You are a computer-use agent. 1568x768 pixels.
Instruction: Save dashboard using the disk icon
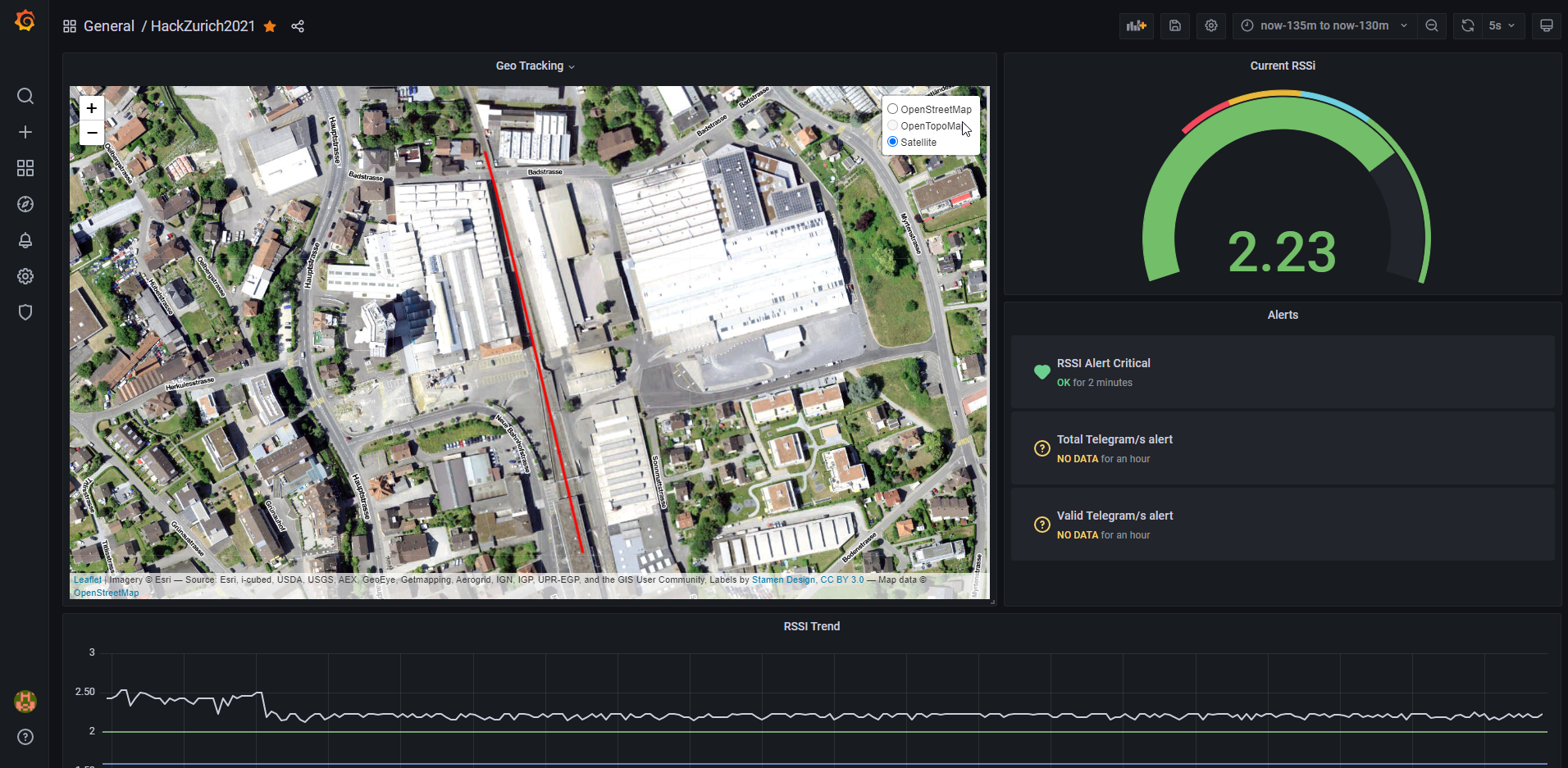1174,25
